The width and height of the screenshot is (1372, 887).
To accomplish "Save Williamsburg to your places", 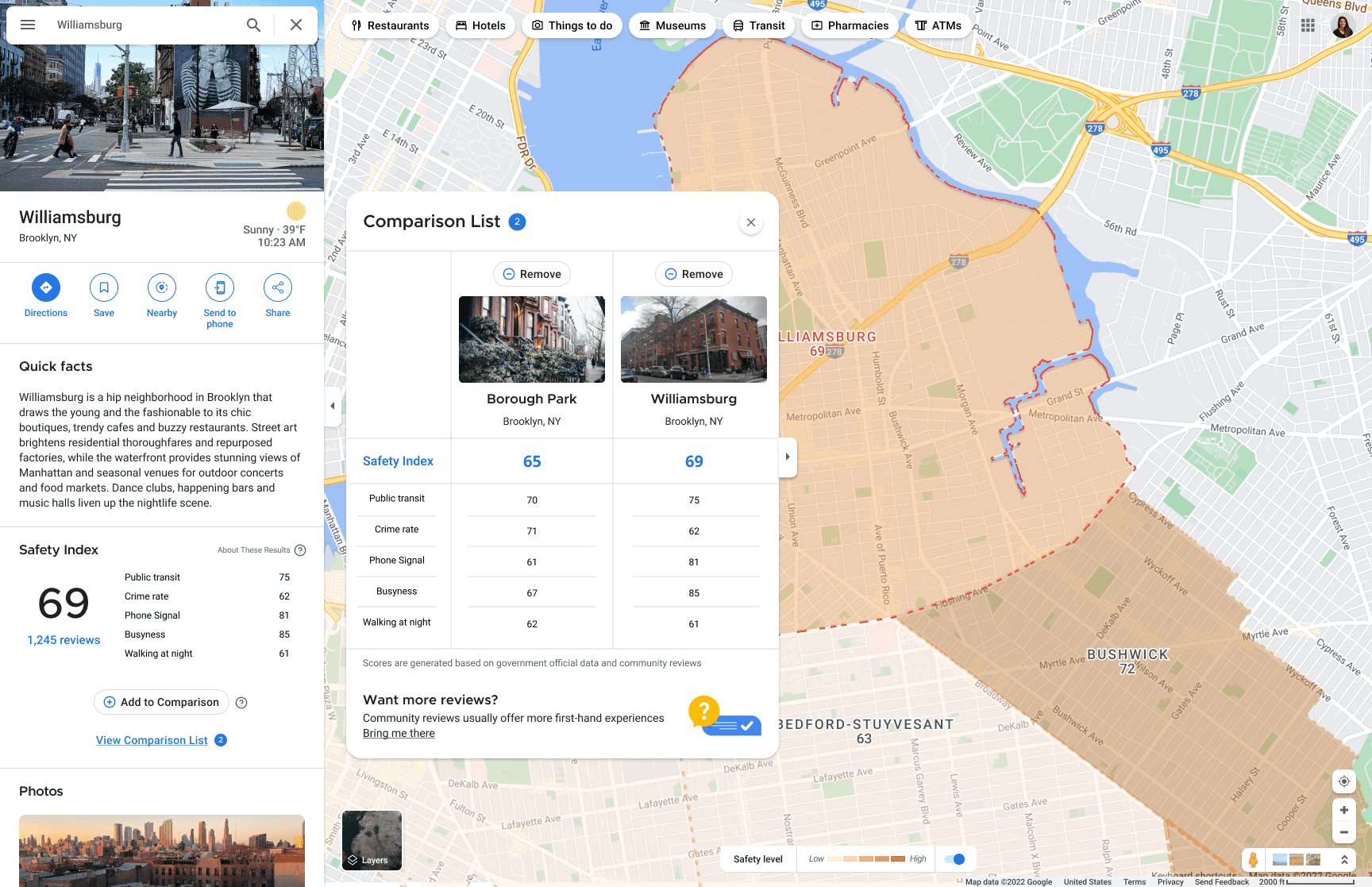I will 104,295.
